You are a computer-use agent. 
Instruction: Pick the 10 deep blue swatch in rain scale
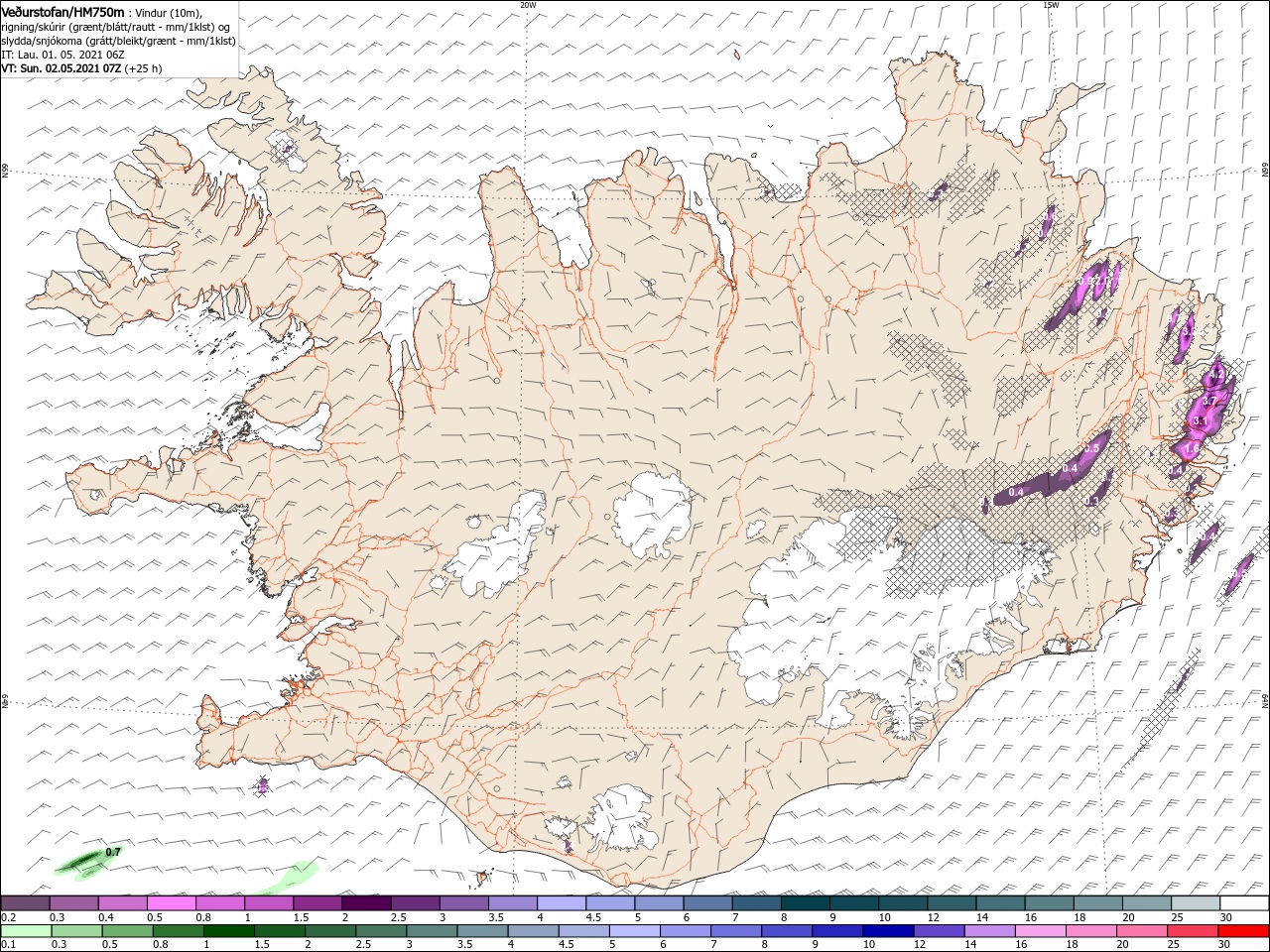pyautogui.click(x=889, y=931)
